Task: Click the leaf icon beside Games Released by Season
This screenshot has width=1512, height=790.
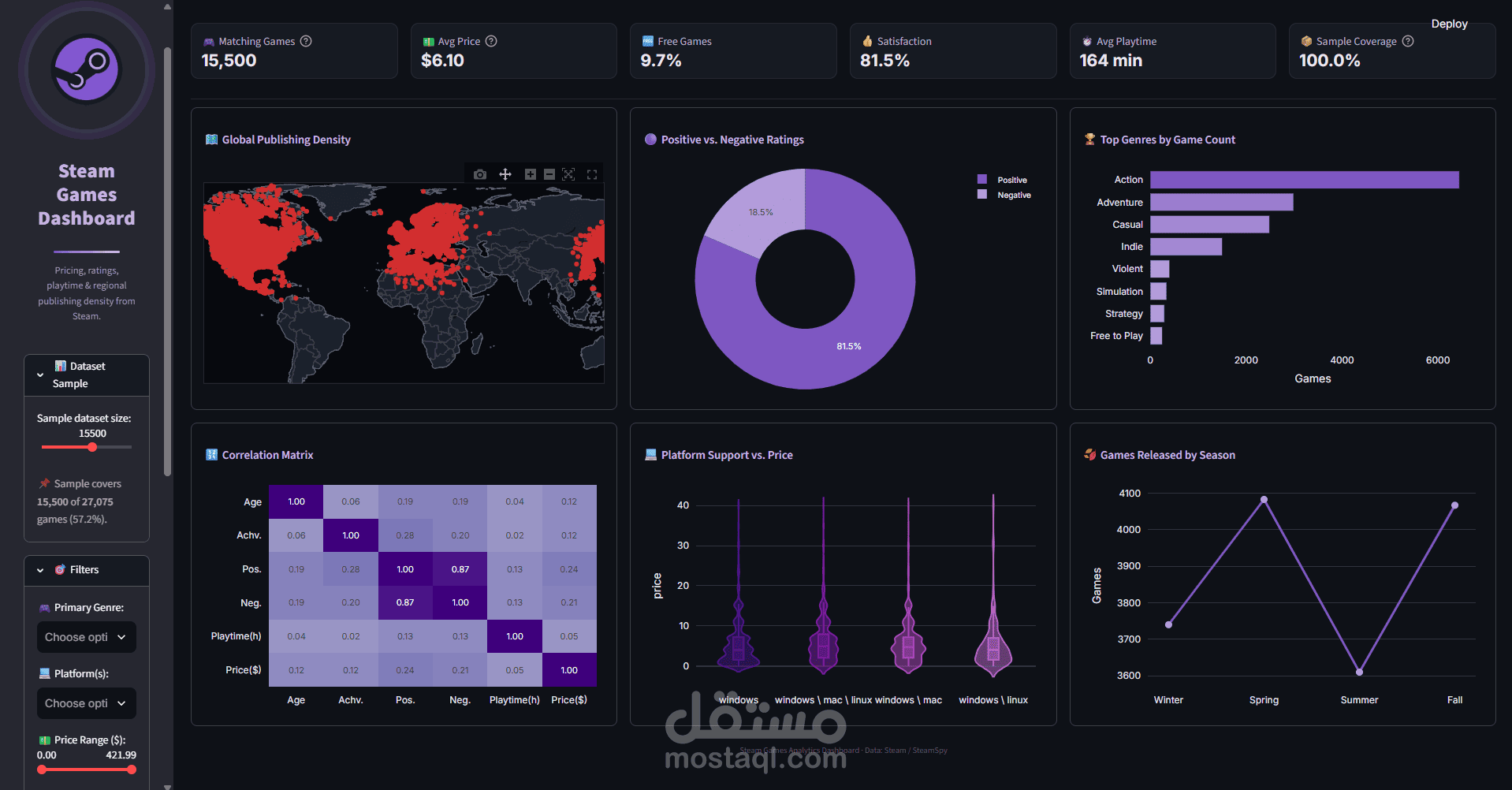Action: [x=1090, y=455]
